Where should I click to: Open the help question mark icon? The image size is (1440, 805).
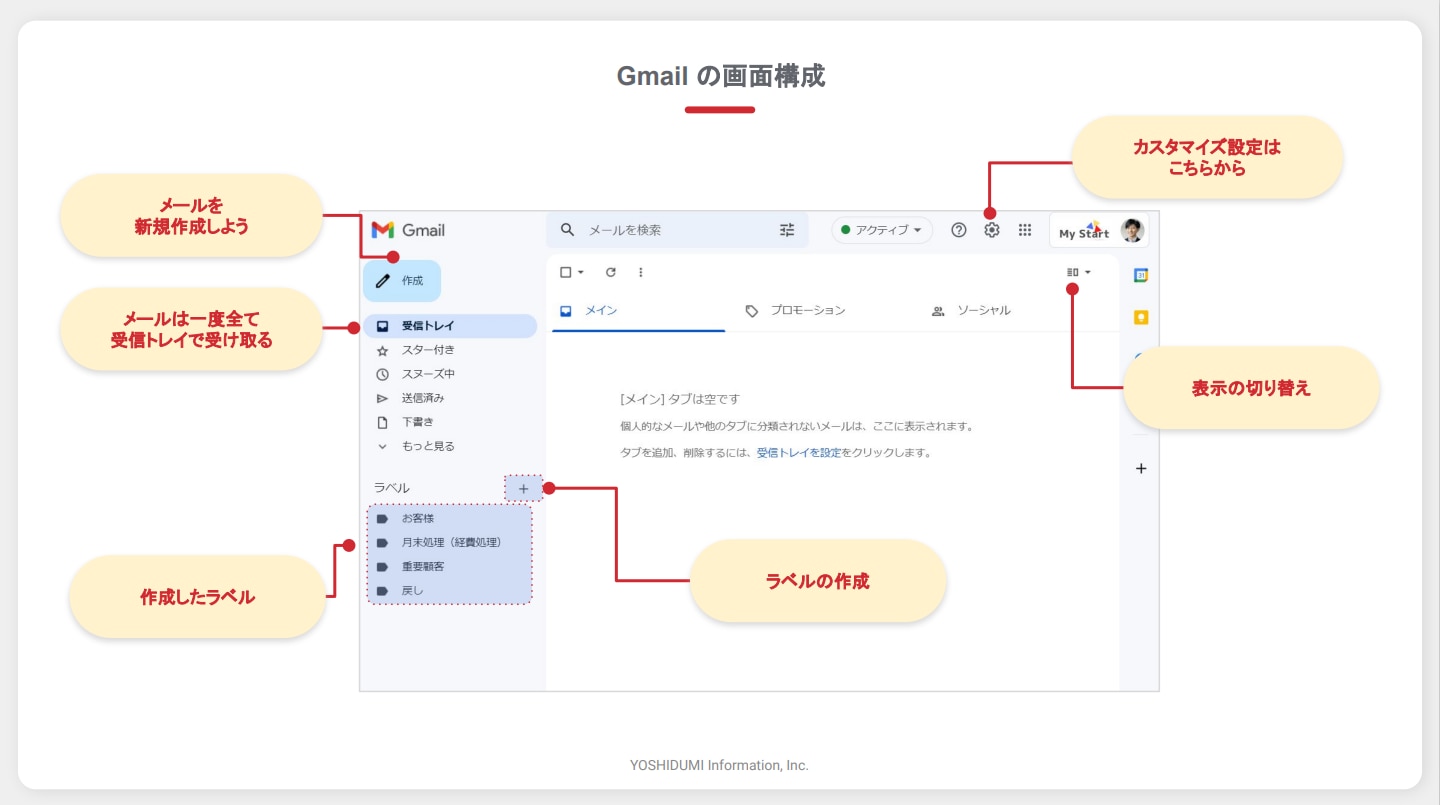(958, 230)
